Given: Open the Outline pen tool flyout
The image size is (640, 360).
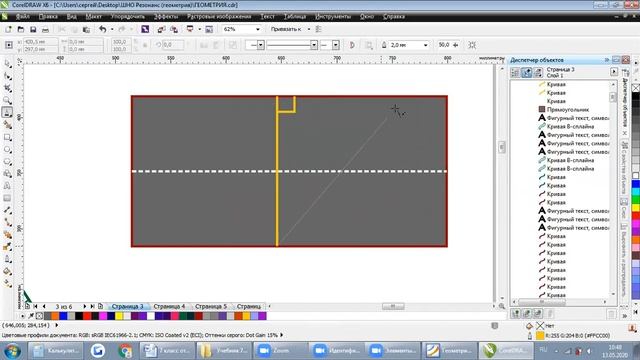Looking at the screenshot, I should (x=7, y=260).
